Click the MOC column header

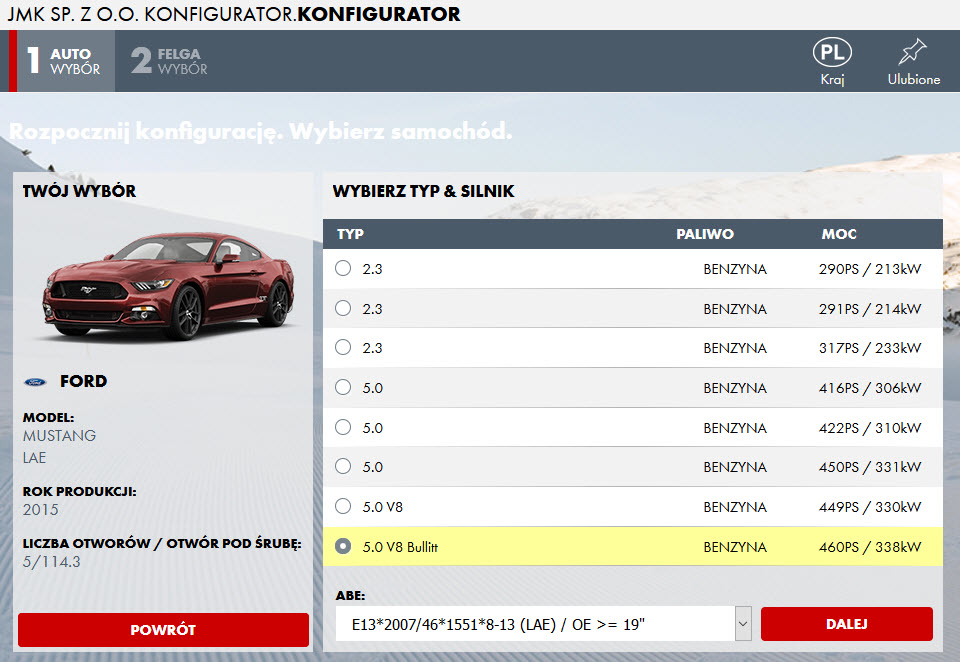pyautogui.click(x=839, y=234)
